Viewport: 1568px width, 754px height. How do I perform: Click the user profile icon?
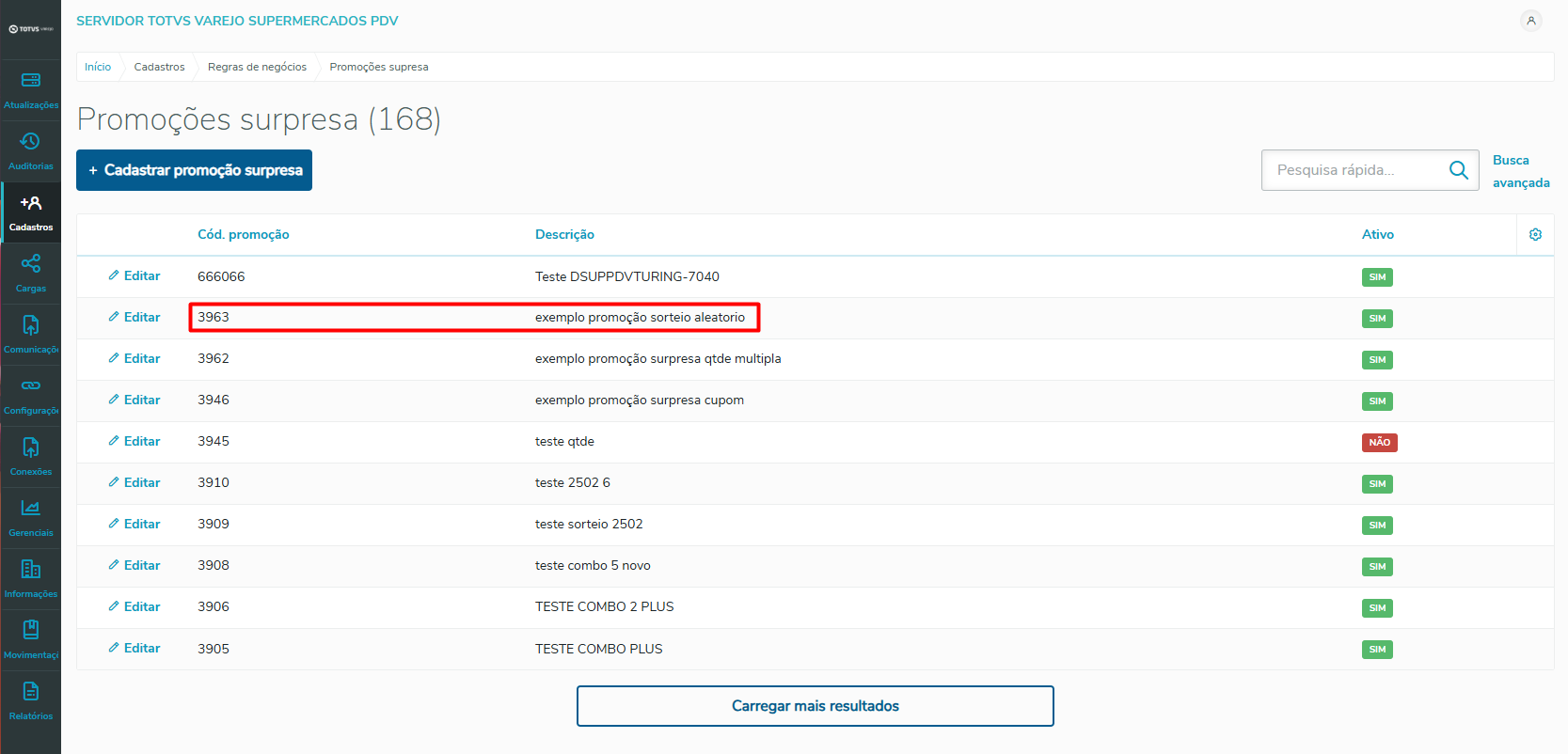point(1530,21)
